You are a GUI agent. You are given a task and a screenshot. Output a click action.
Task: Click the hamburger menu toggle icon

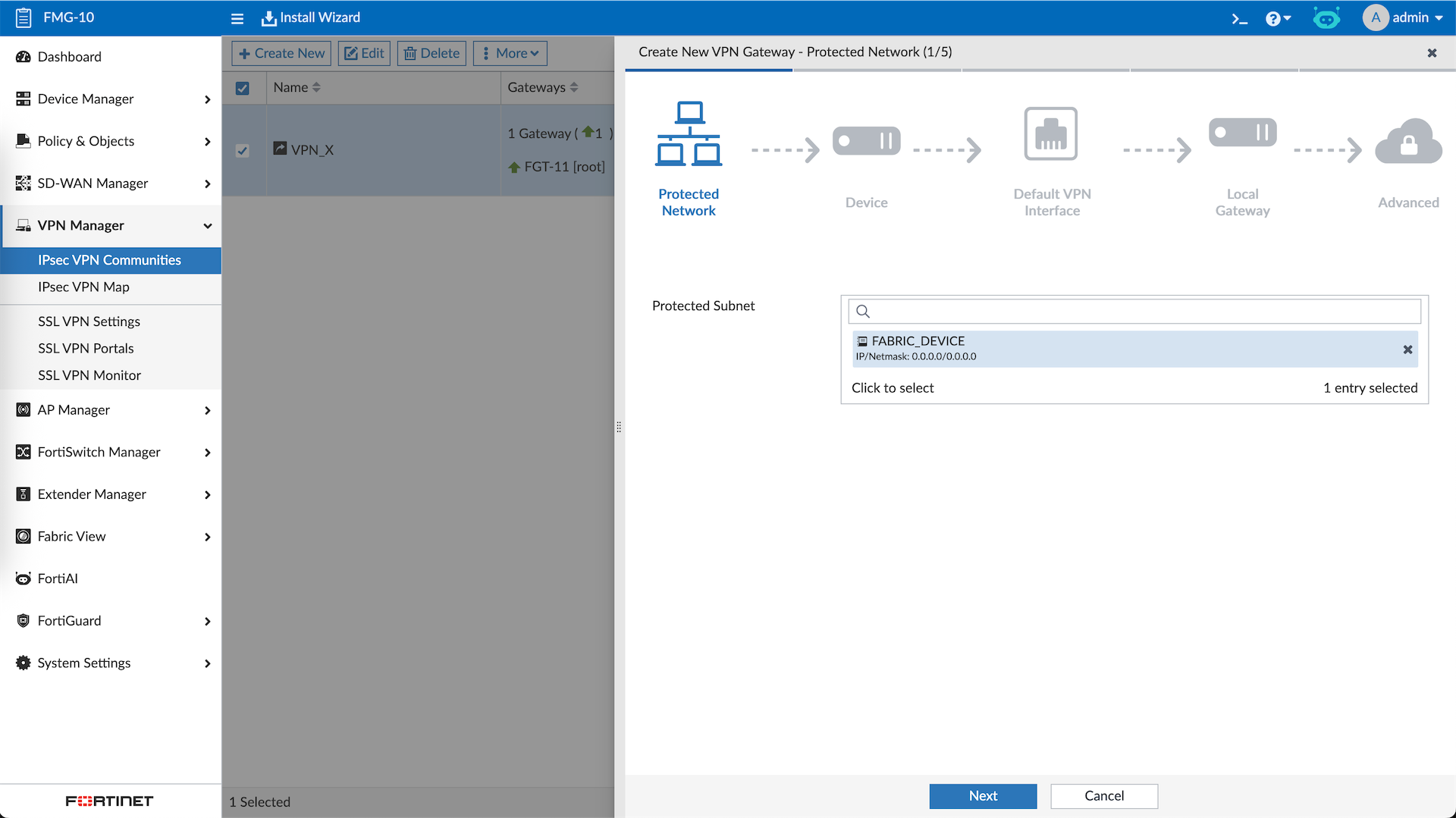click(237, 18)
